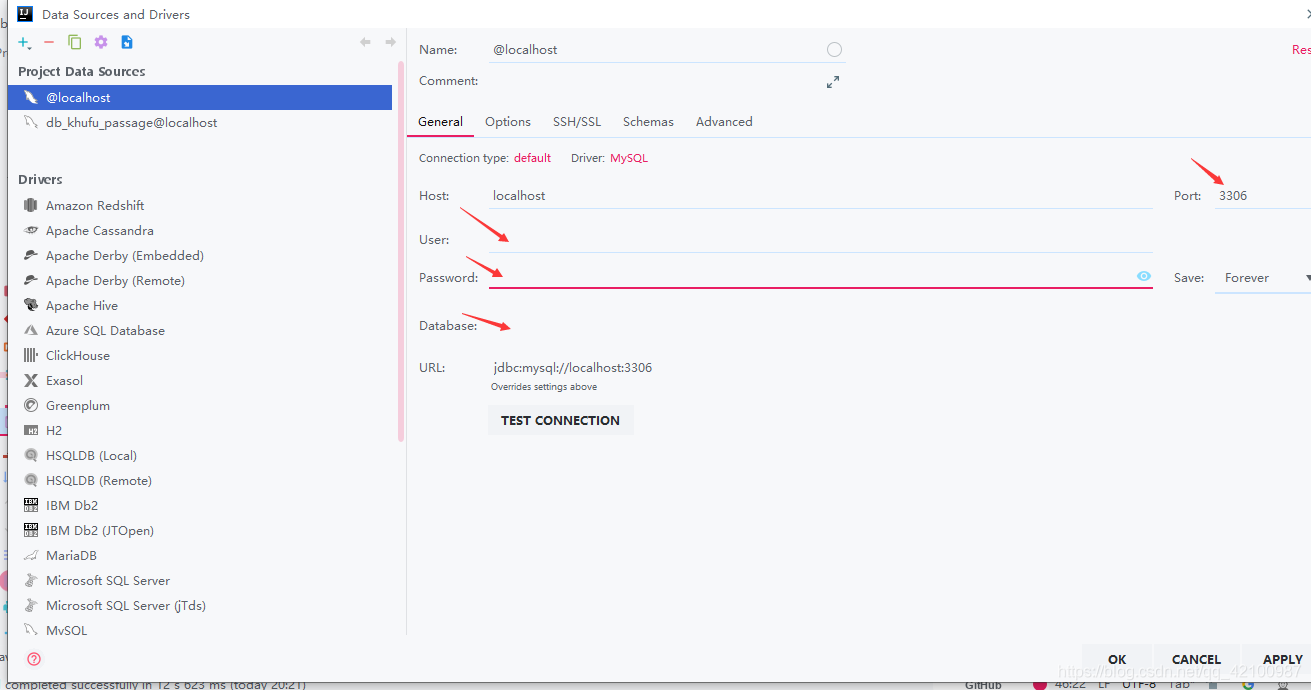Viewport: 1311px width, 690px height.
Task: Focus the Database input field
Action: click(x=821, y=326)
